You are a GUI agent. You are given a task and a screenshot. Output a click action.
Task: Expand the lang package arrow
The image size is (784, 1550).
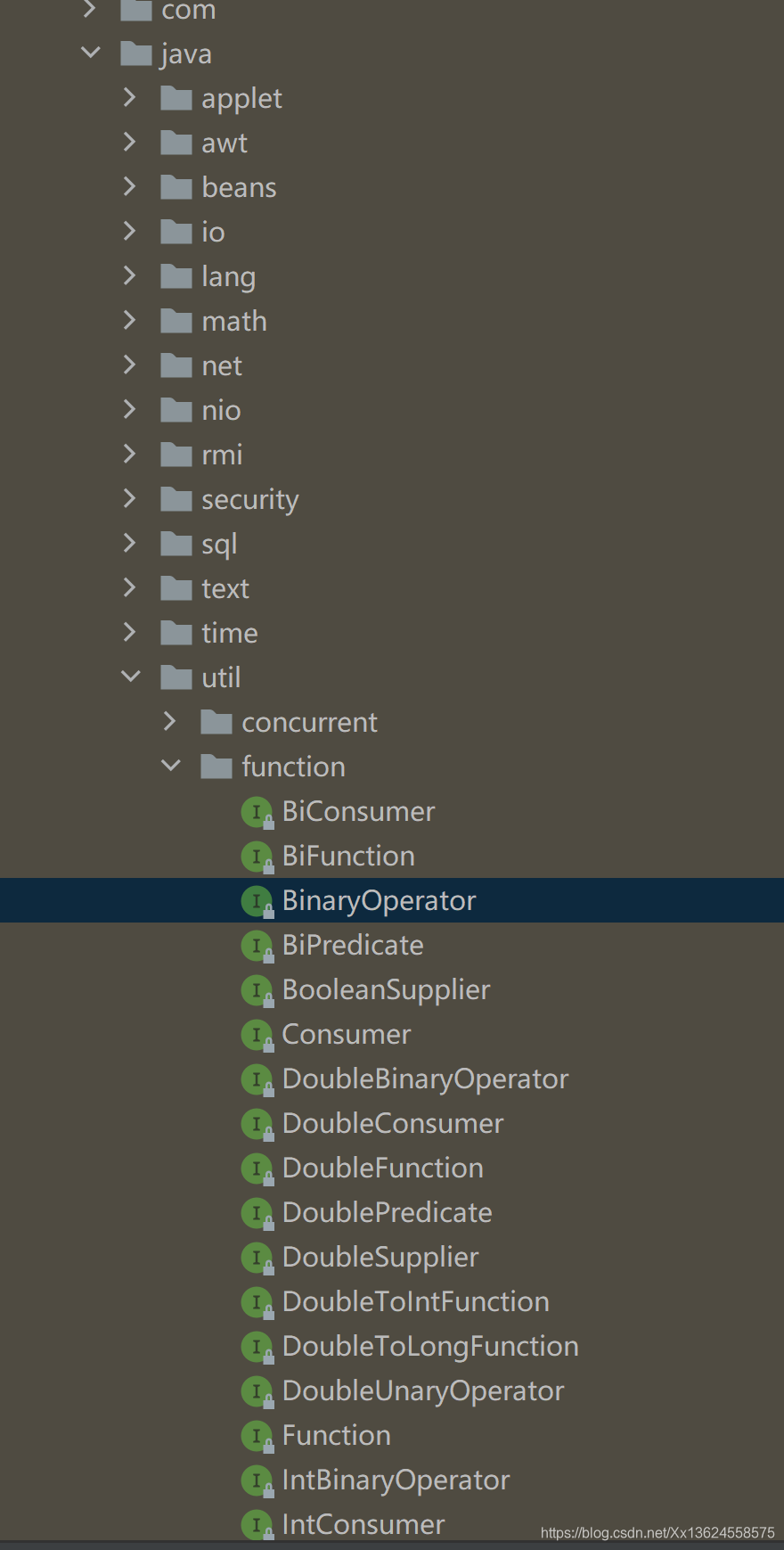pos(130,275)
